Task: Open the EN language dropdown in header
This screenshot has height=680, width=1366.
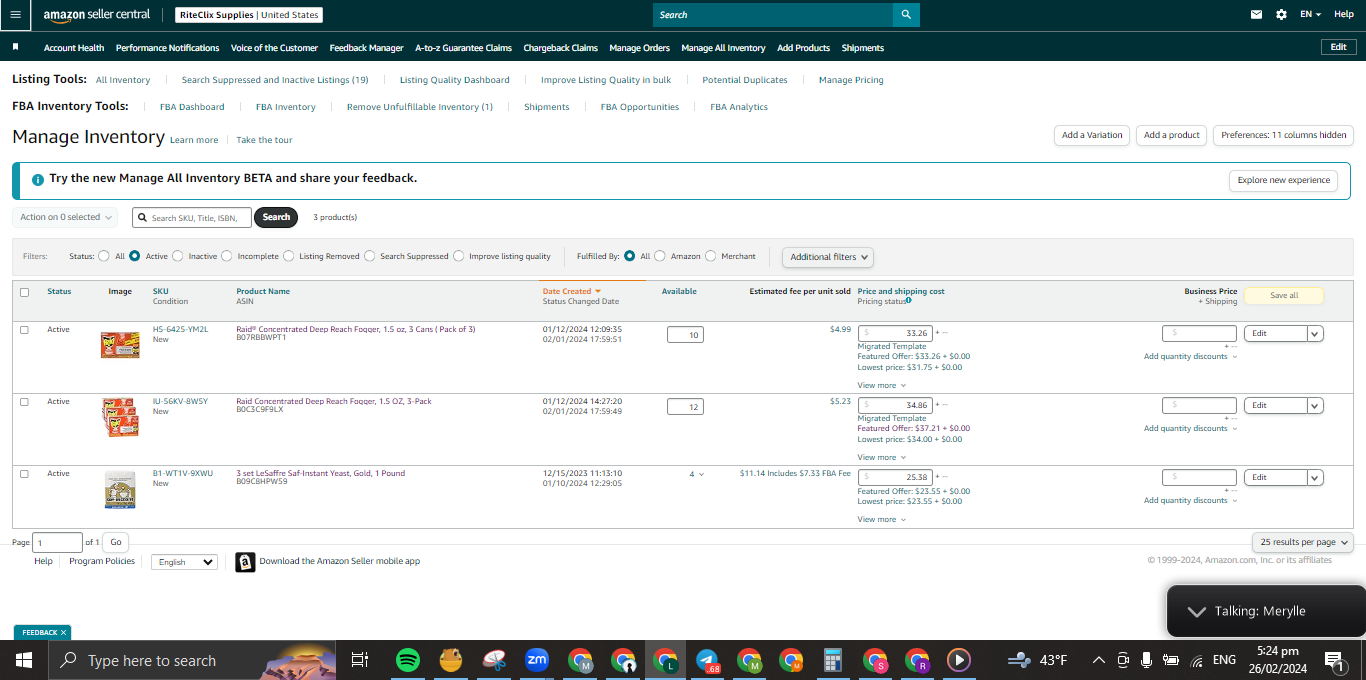Action: (1310, 15)
